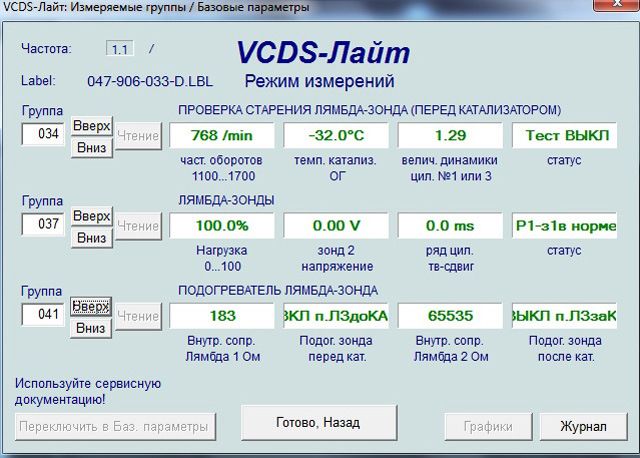Click Чтение button for group 034
The width and height of the screenshot is (640, 458).
point(136,135)
